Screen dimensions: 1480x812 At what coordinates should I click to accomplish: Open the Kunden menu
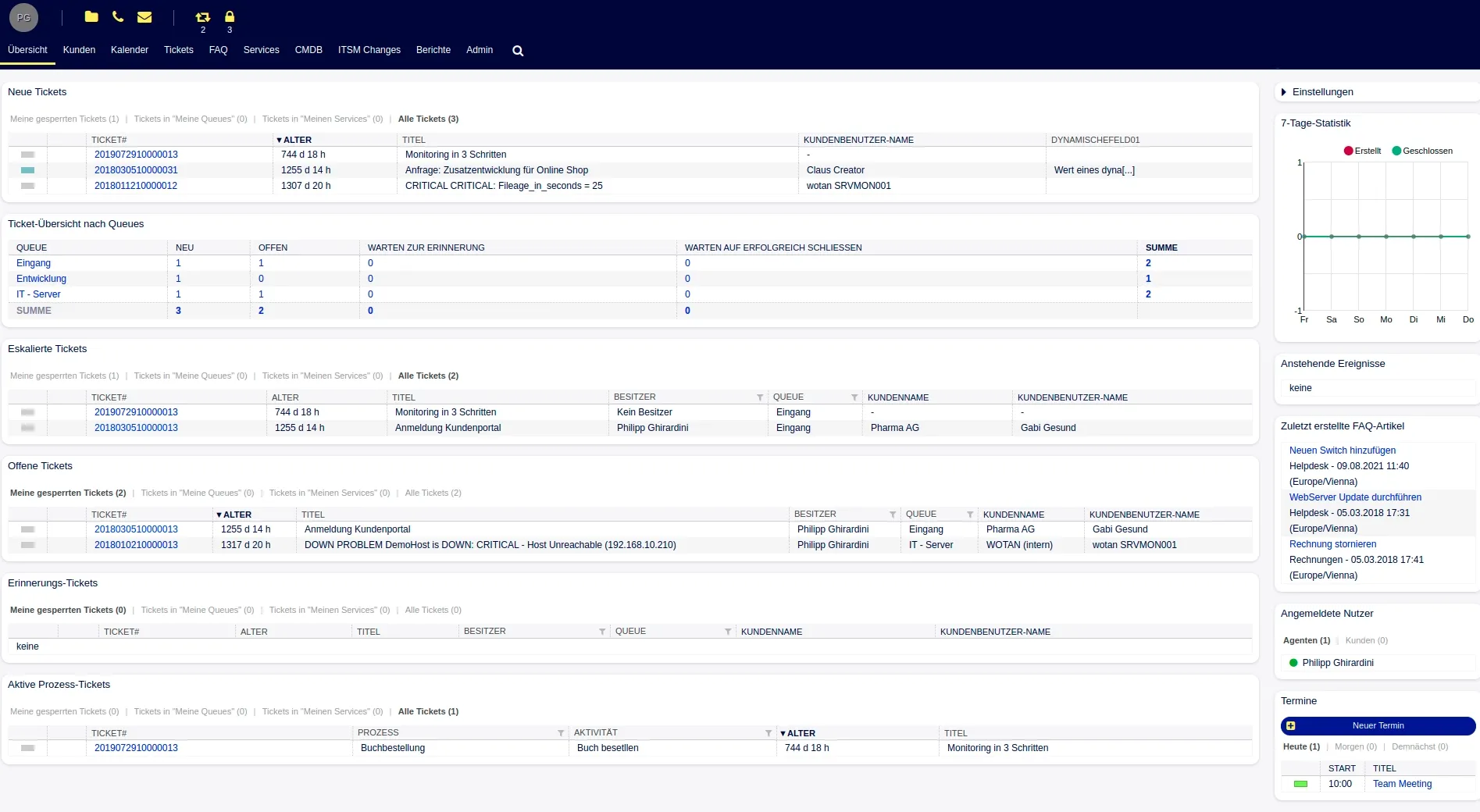point(79,50)
